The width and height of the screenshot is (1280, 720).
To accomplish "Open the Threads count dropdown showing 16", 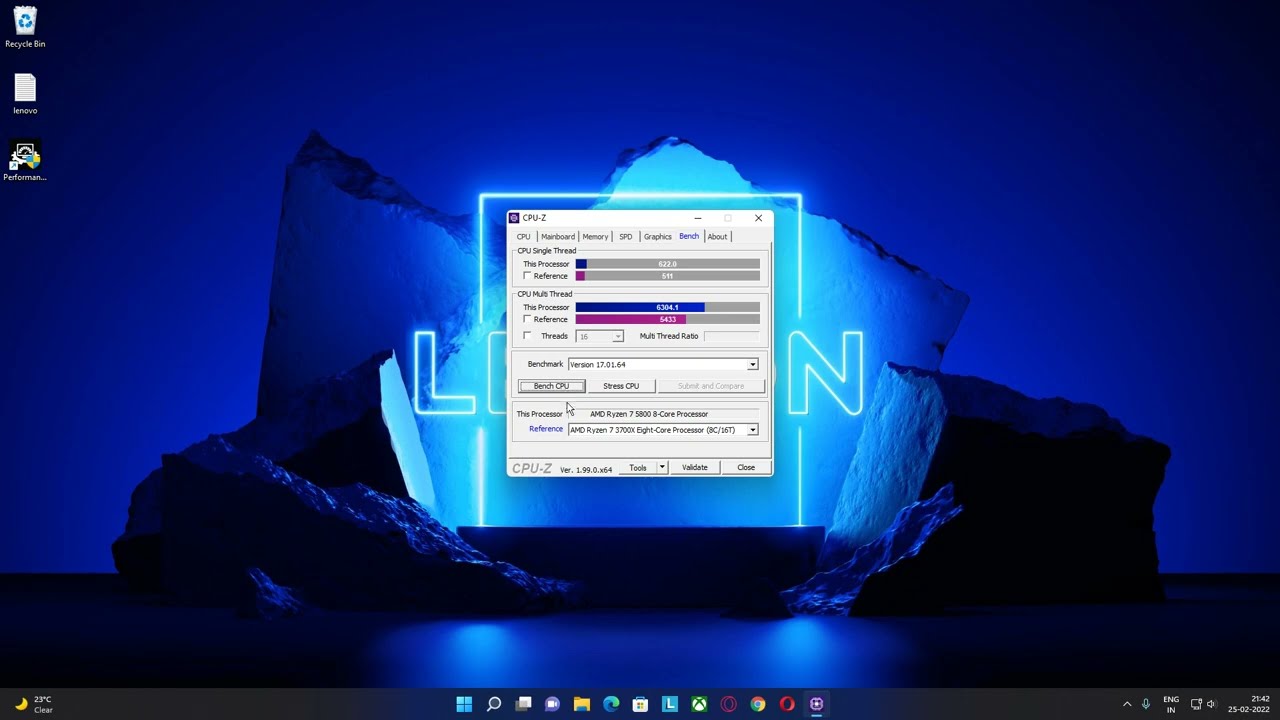I will point(600,336).
